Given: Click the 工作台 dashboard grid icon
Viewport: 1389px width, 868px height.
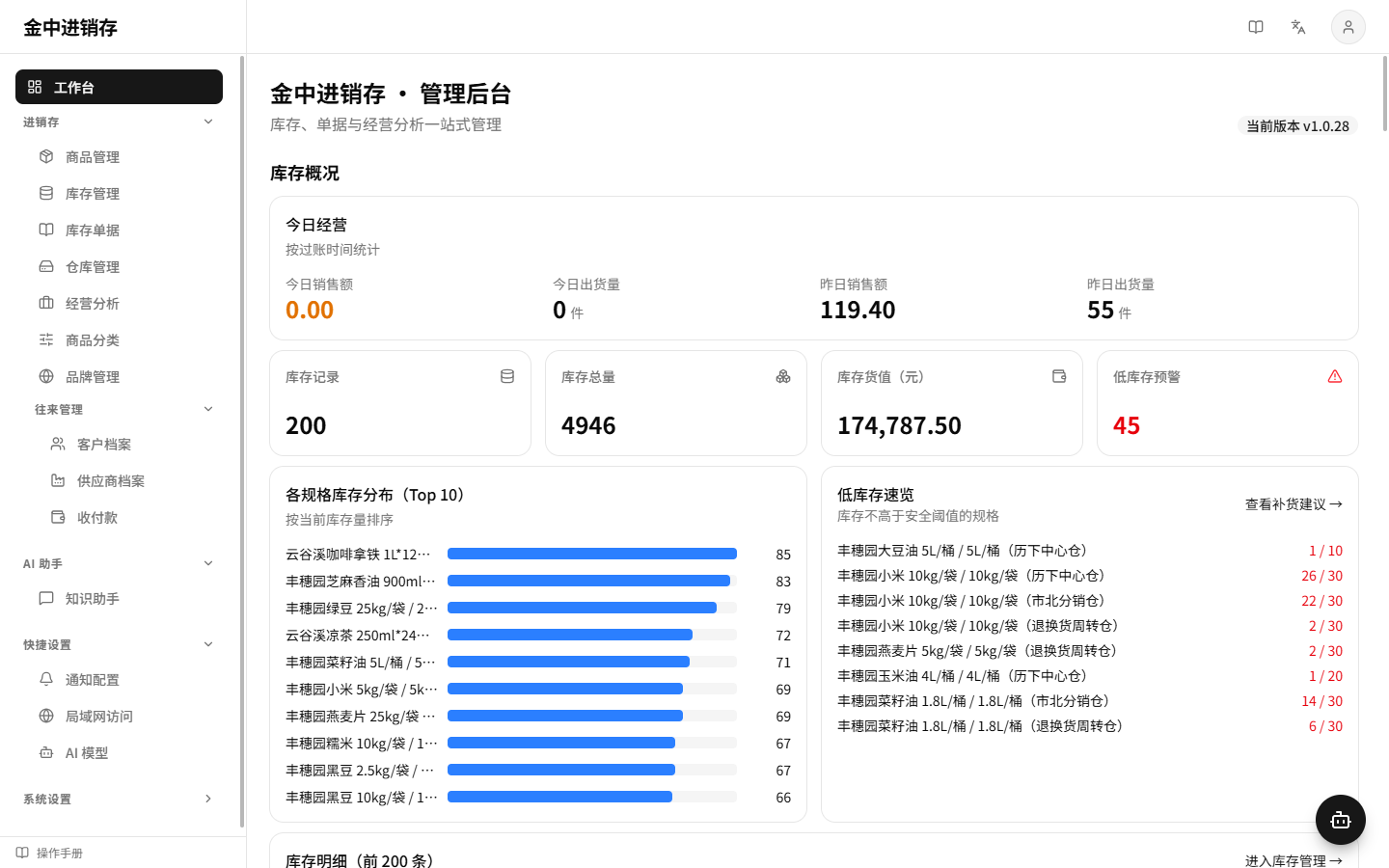Looking at the screenshot, I should pyautogui.click(x=35, y=87).
